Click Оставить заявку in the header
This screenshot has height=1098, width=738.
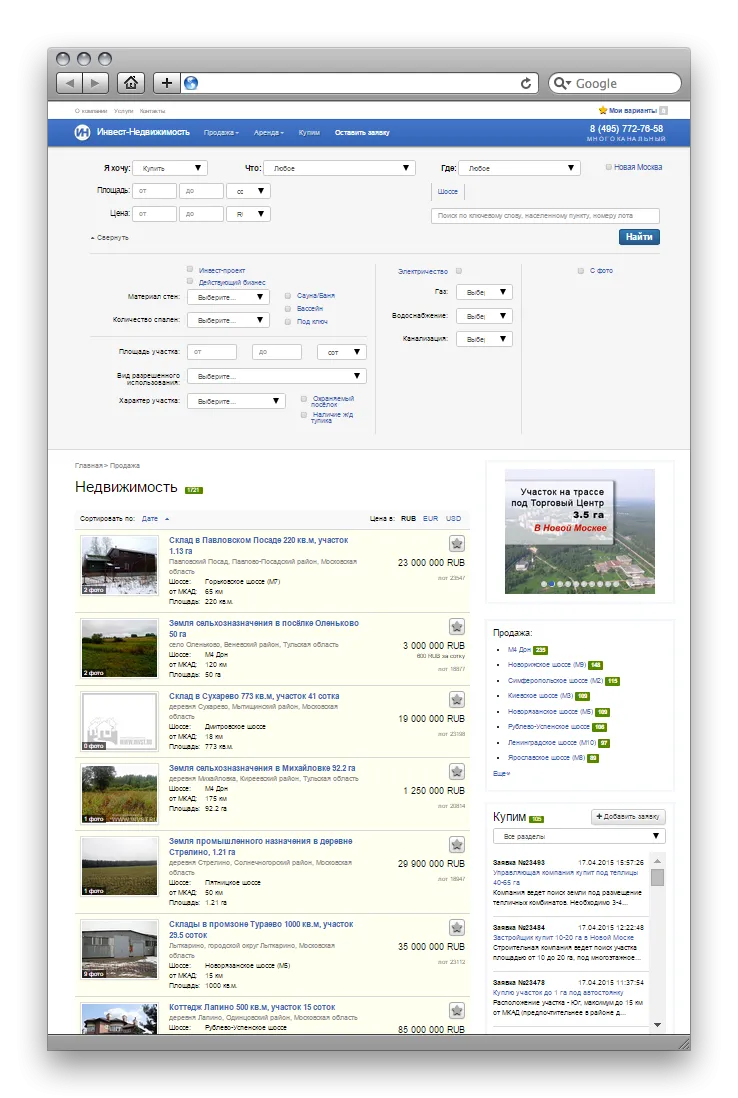point(362,132)
